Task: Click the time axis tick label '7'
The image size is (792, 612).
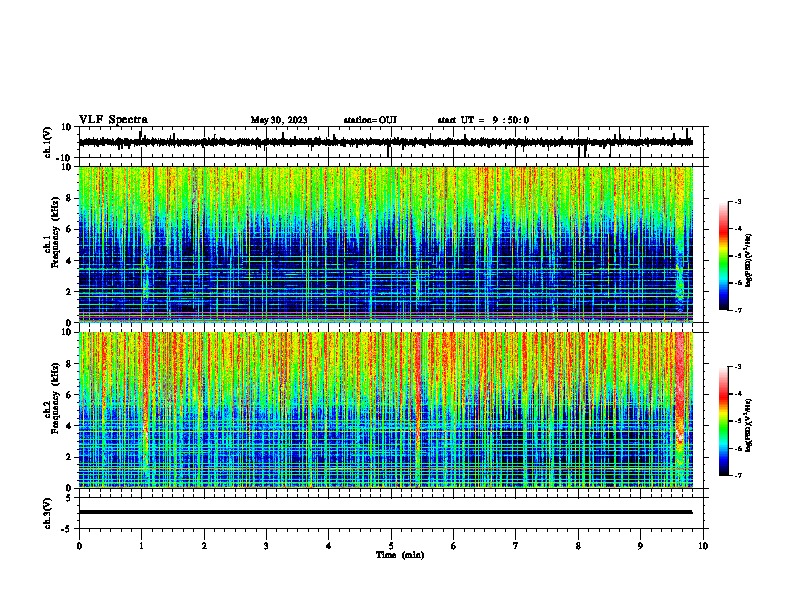Action: 516,546
